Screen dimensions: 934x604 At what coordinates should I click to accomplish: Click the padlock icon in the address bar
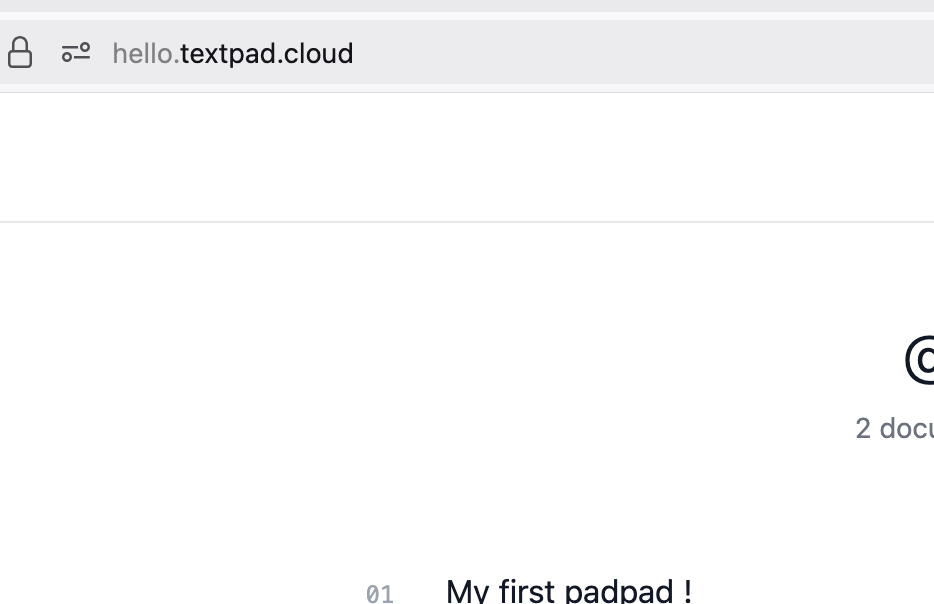click(x=19, y=53)
